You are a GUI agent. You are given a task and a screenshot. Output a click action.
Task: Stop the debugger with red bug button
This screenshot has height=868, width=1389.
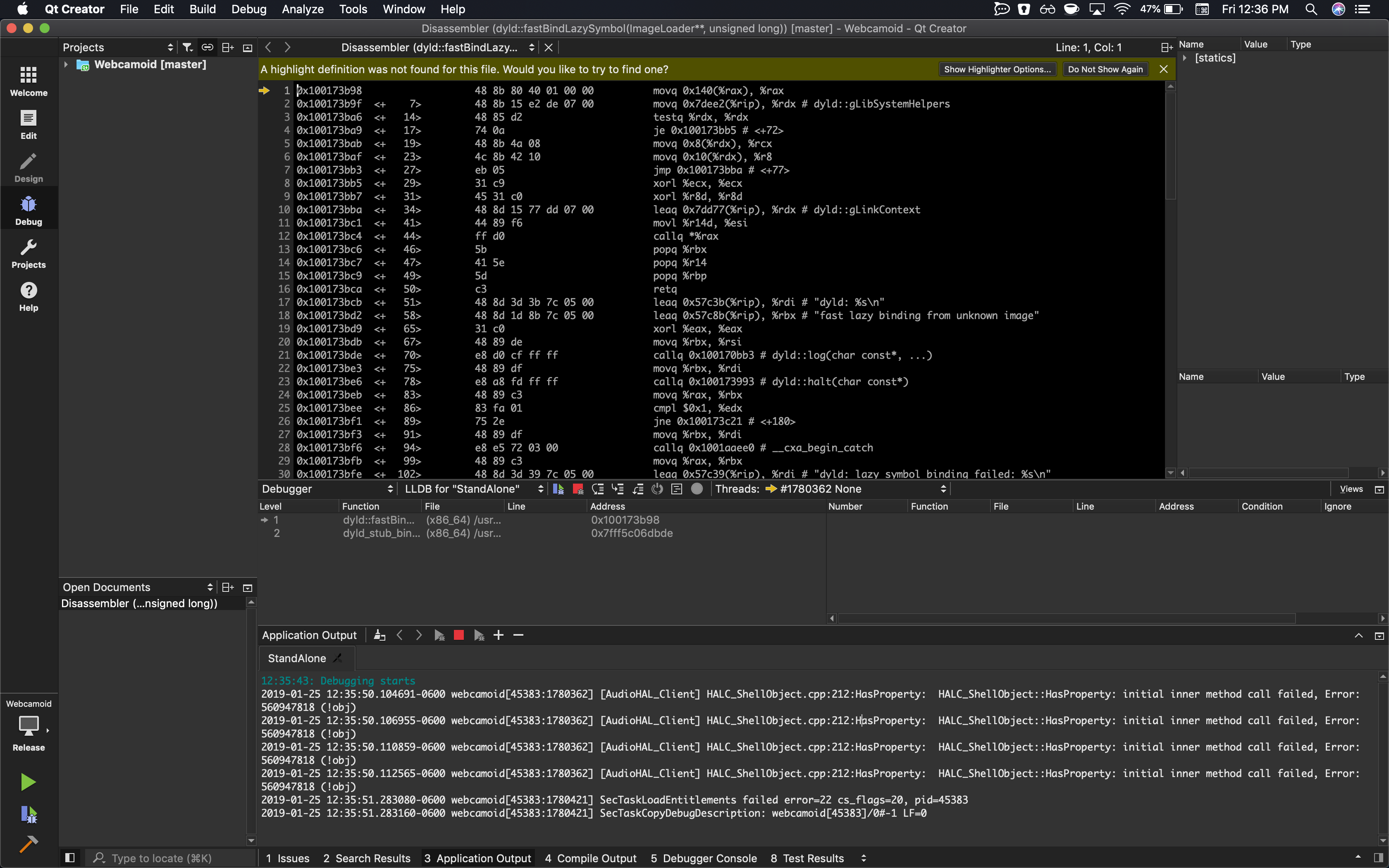click(x=578, y=489)
